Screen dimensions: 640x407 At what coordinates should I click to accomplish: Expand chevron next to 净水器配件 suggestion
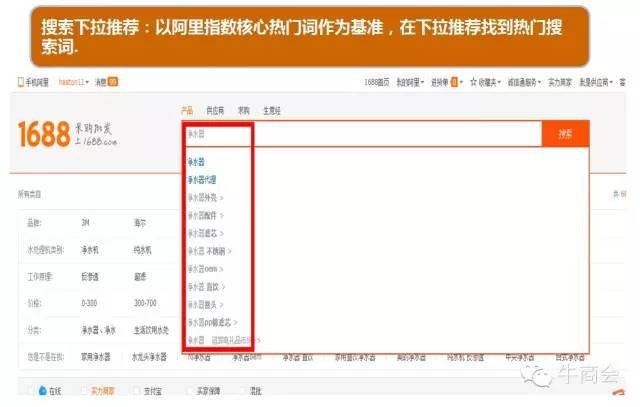tap(222, 216)
